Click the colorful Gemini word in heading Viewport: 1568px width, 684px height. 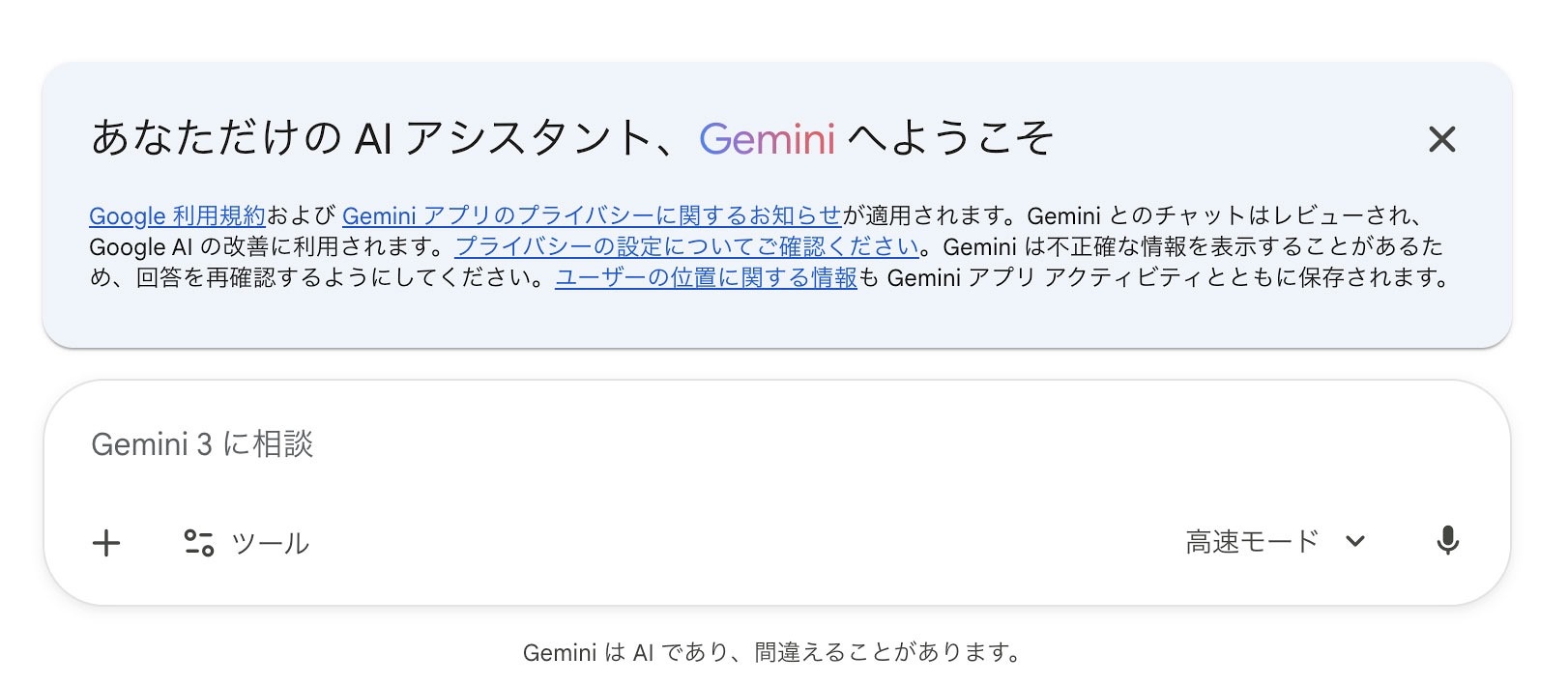767,139
